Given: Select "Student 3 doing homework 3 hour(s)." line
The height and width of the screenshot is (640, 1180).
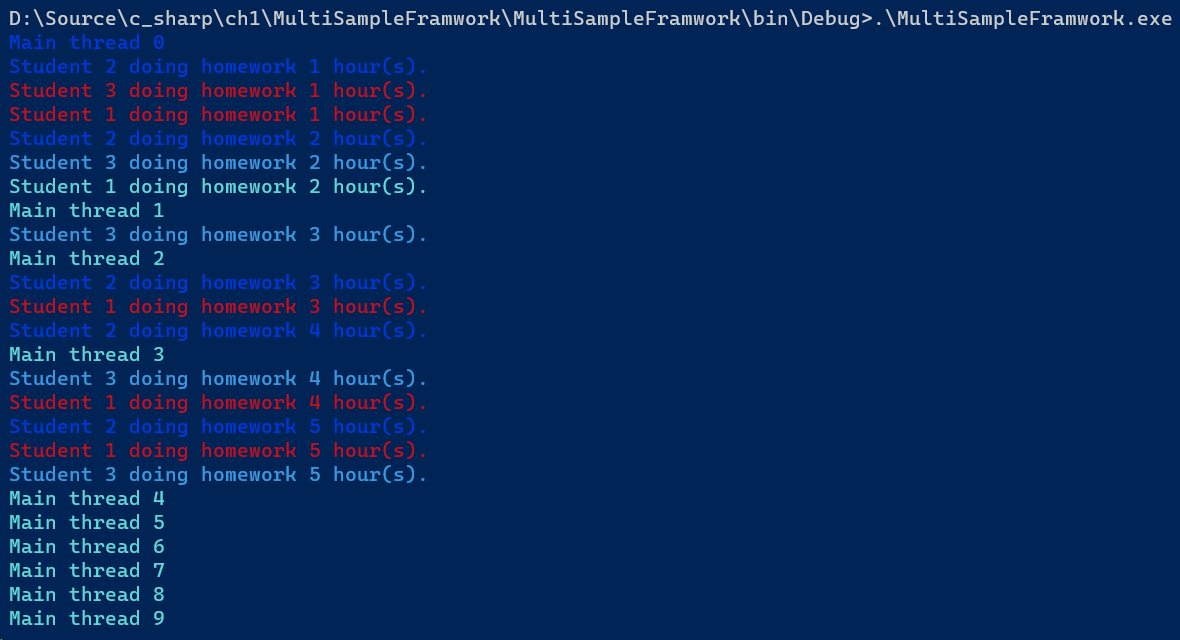Looking at the screenshot, I should point(218,235).
